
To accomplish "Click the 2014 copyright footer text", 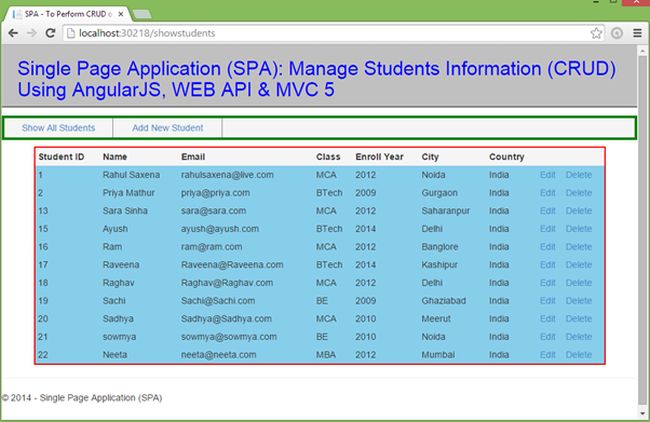I will pos(82,398).
